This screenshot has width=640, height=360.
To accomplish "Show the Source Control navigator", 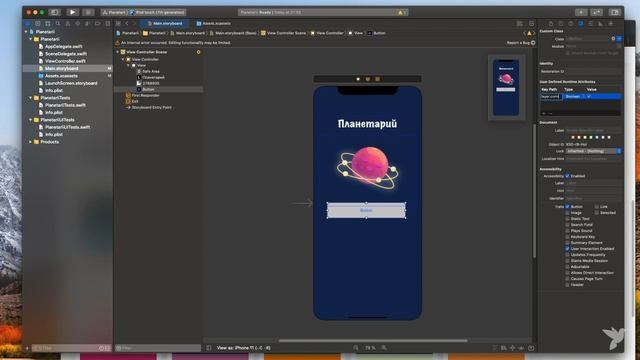I will tap(38, 24).
